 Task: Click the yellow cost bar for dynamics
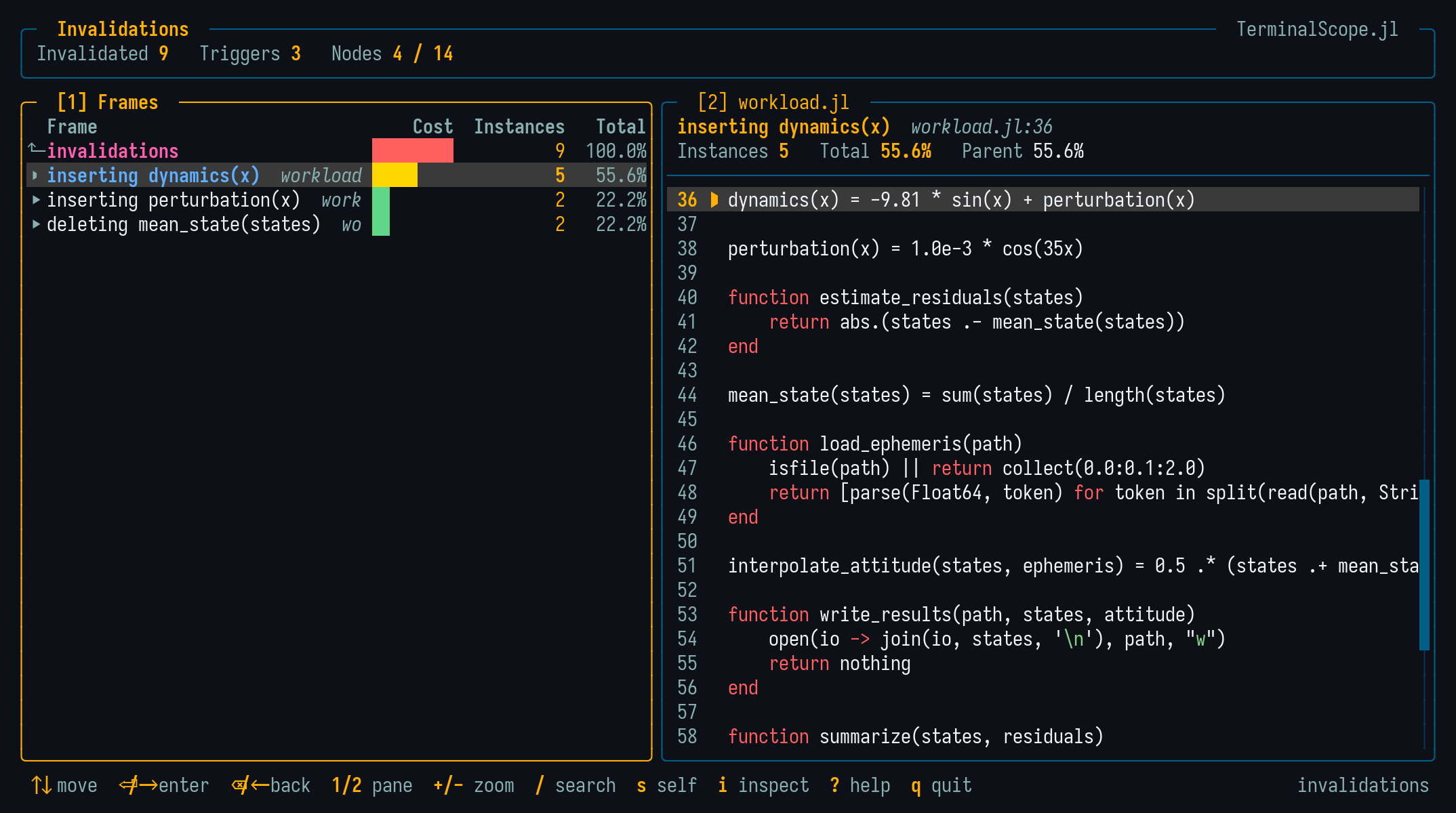pos(395,175)
